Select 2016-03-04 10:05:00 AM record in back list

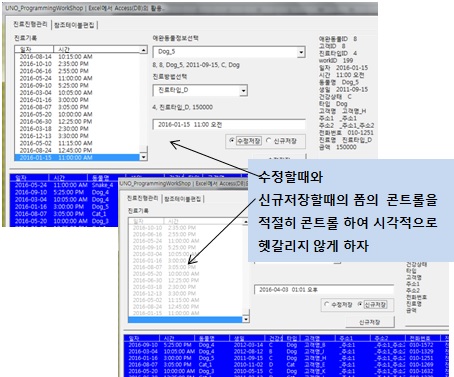click(x=77, y=93)
